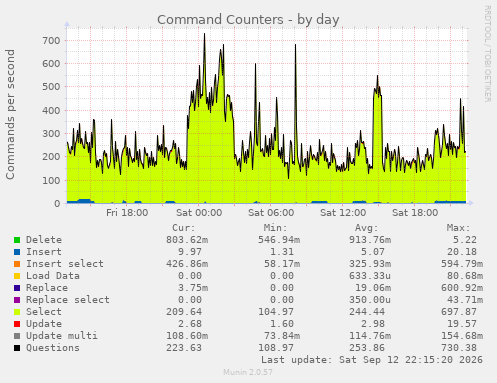Click the 'Sat 18:00' time axis label
Viewport: 497px width, 383px height.
415,213
